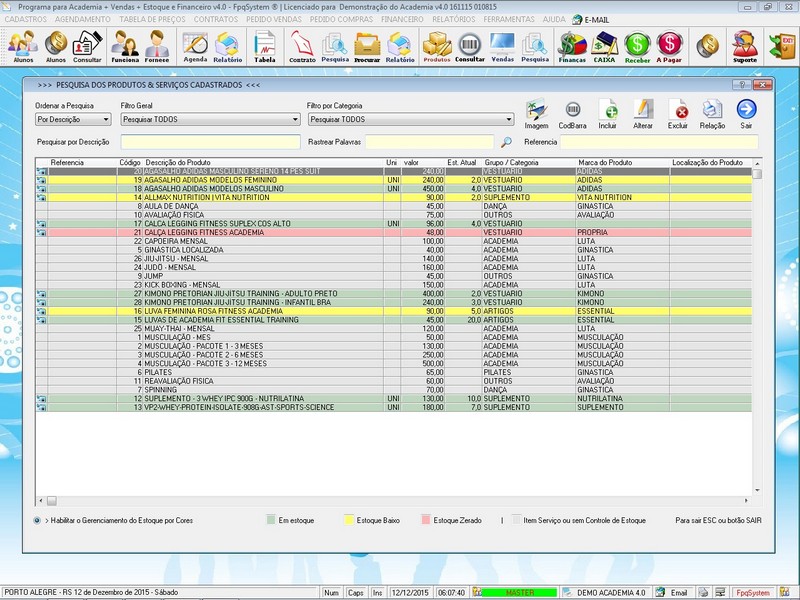Click the magnifier next to Rastrear Palavras

[x=507, y=142]
